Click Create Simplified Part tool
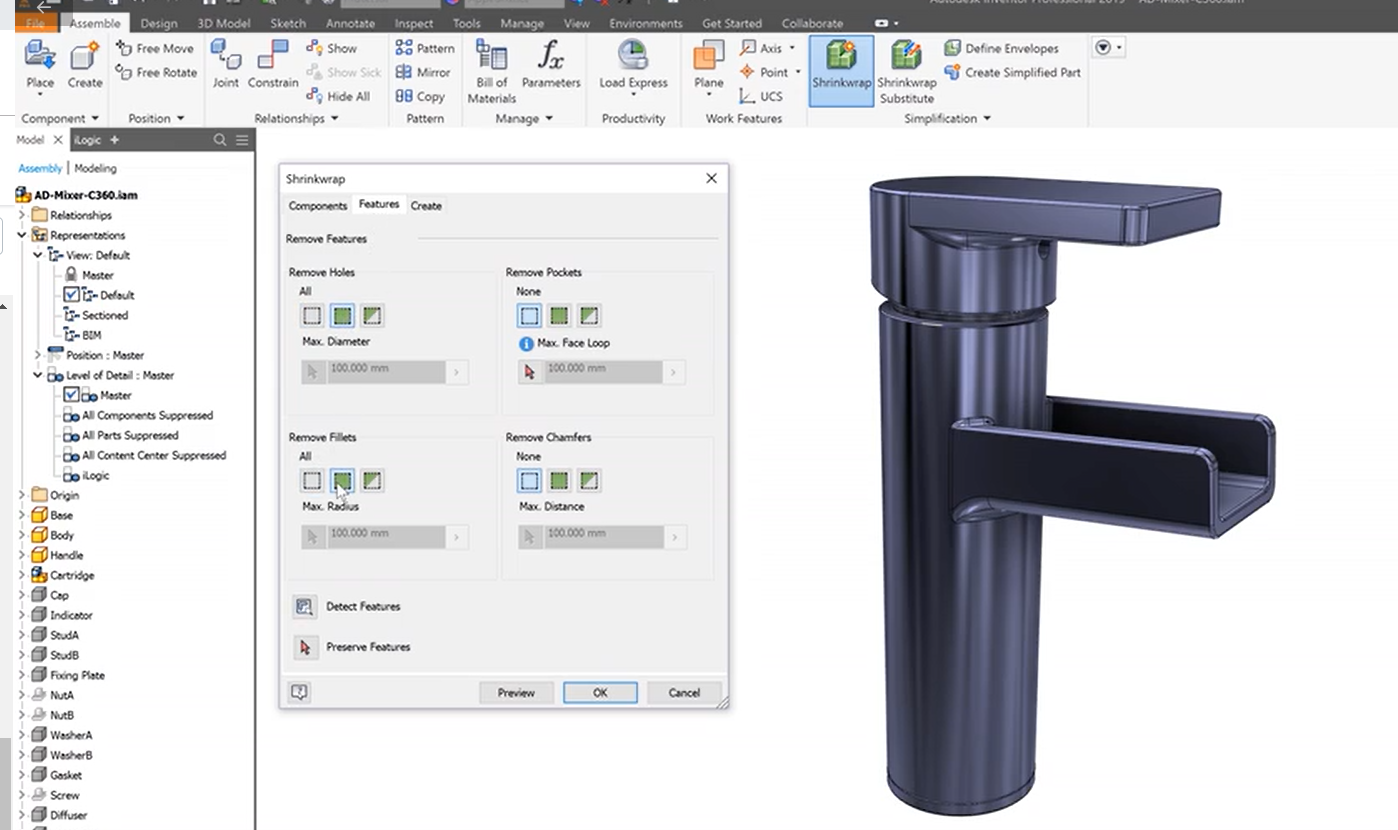1398x830 pixels. (1013, 72)
